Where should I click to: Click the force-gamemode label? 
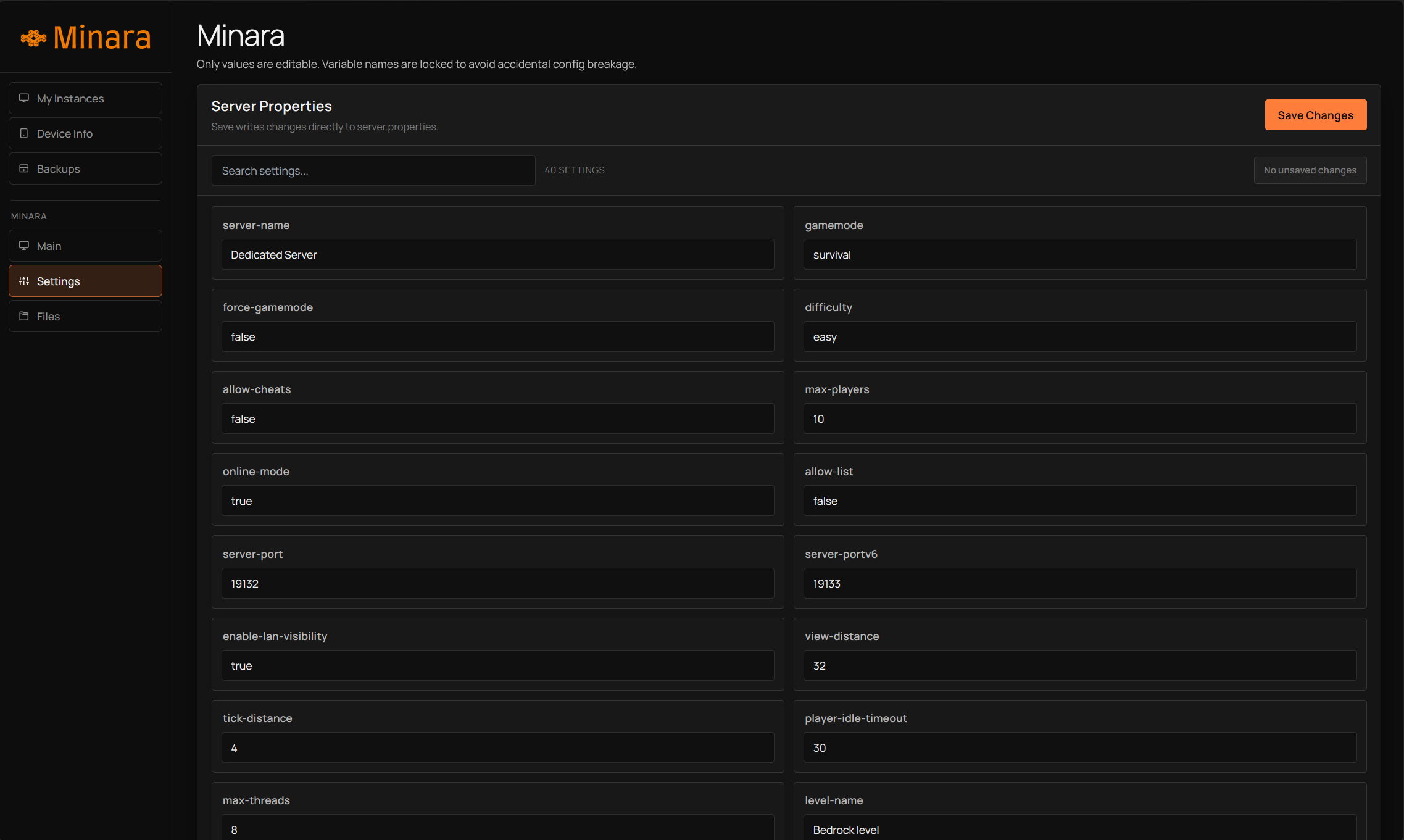268,307
